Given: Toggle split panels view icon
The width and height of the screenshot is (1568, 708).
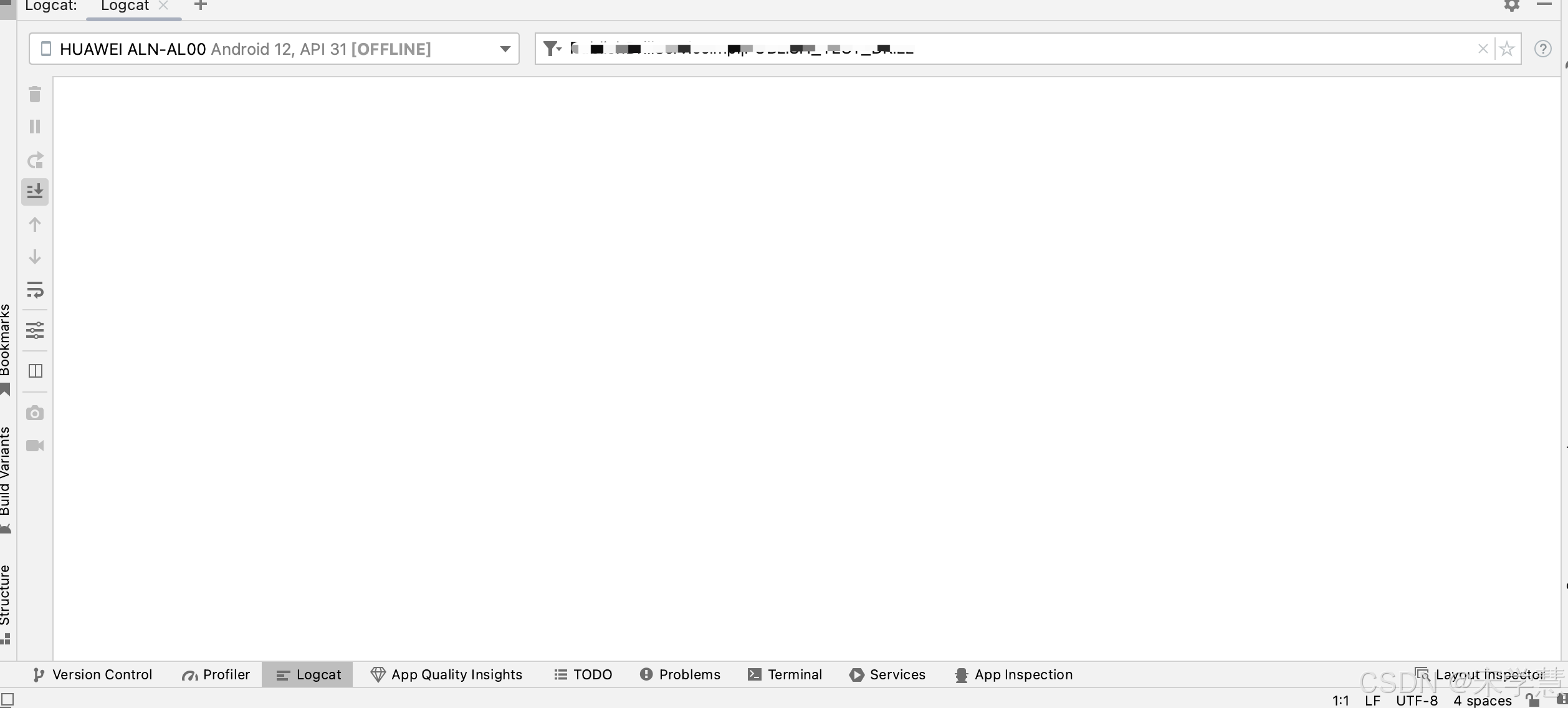Looking at the screenshot, I should click(35, 371).
